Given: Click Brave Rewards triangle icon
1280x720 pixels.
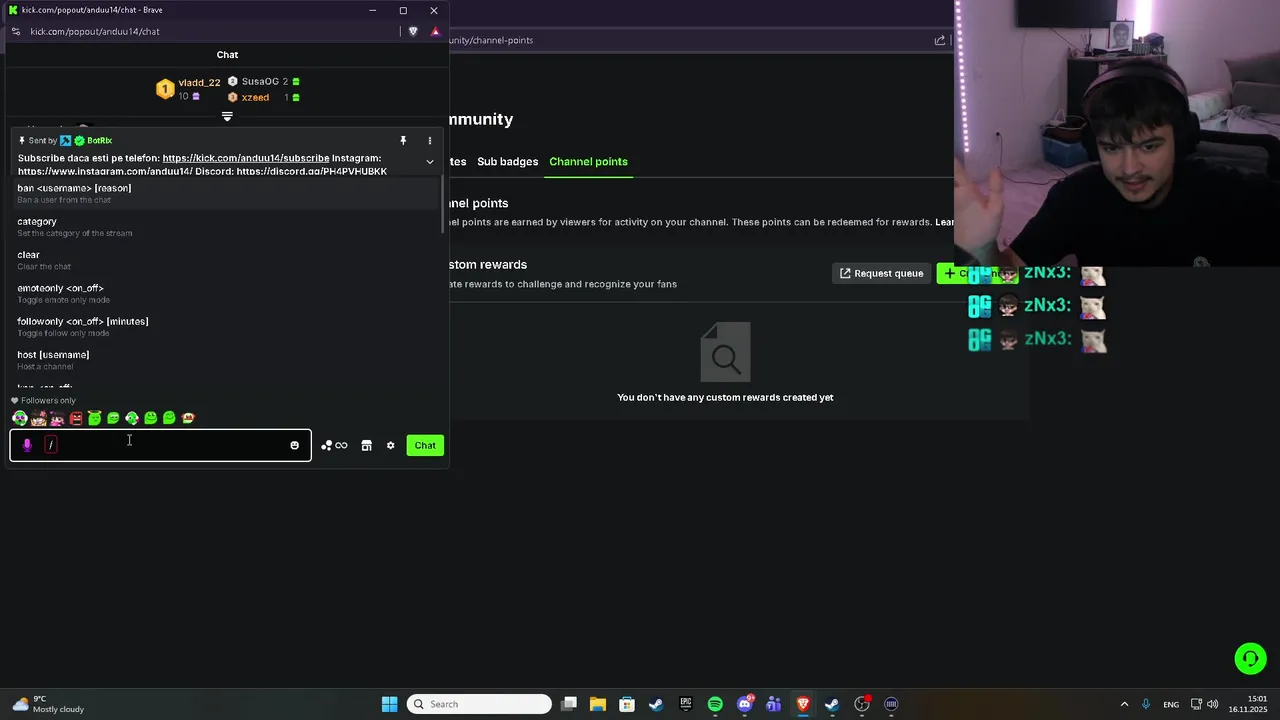Looking at the screenshot, I should [x=435, y=31].
